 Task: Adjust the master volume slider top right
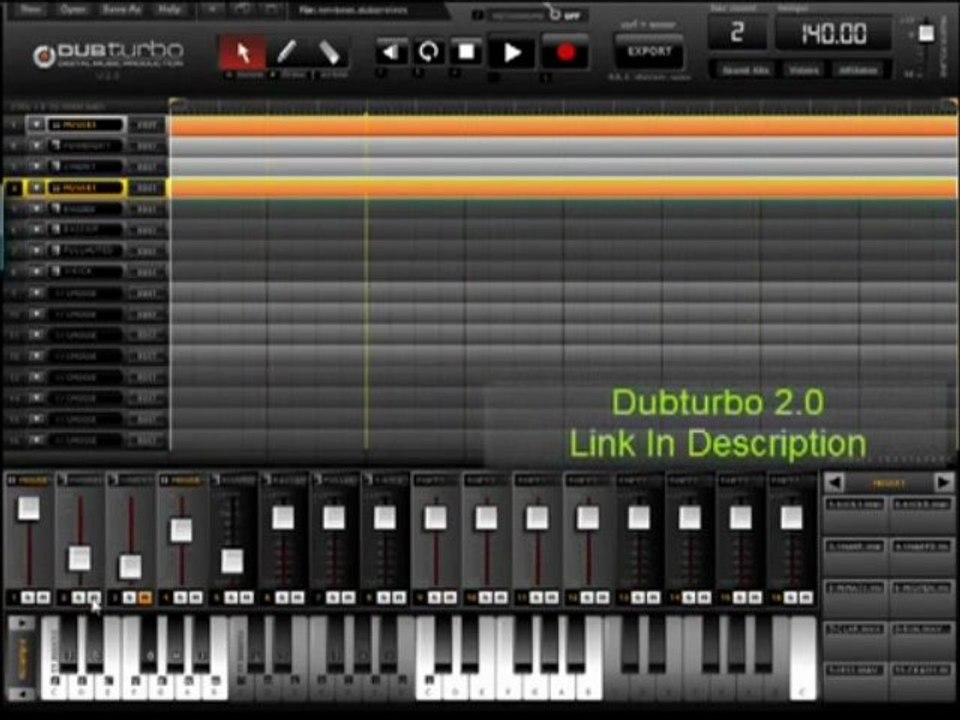(926, 32)
